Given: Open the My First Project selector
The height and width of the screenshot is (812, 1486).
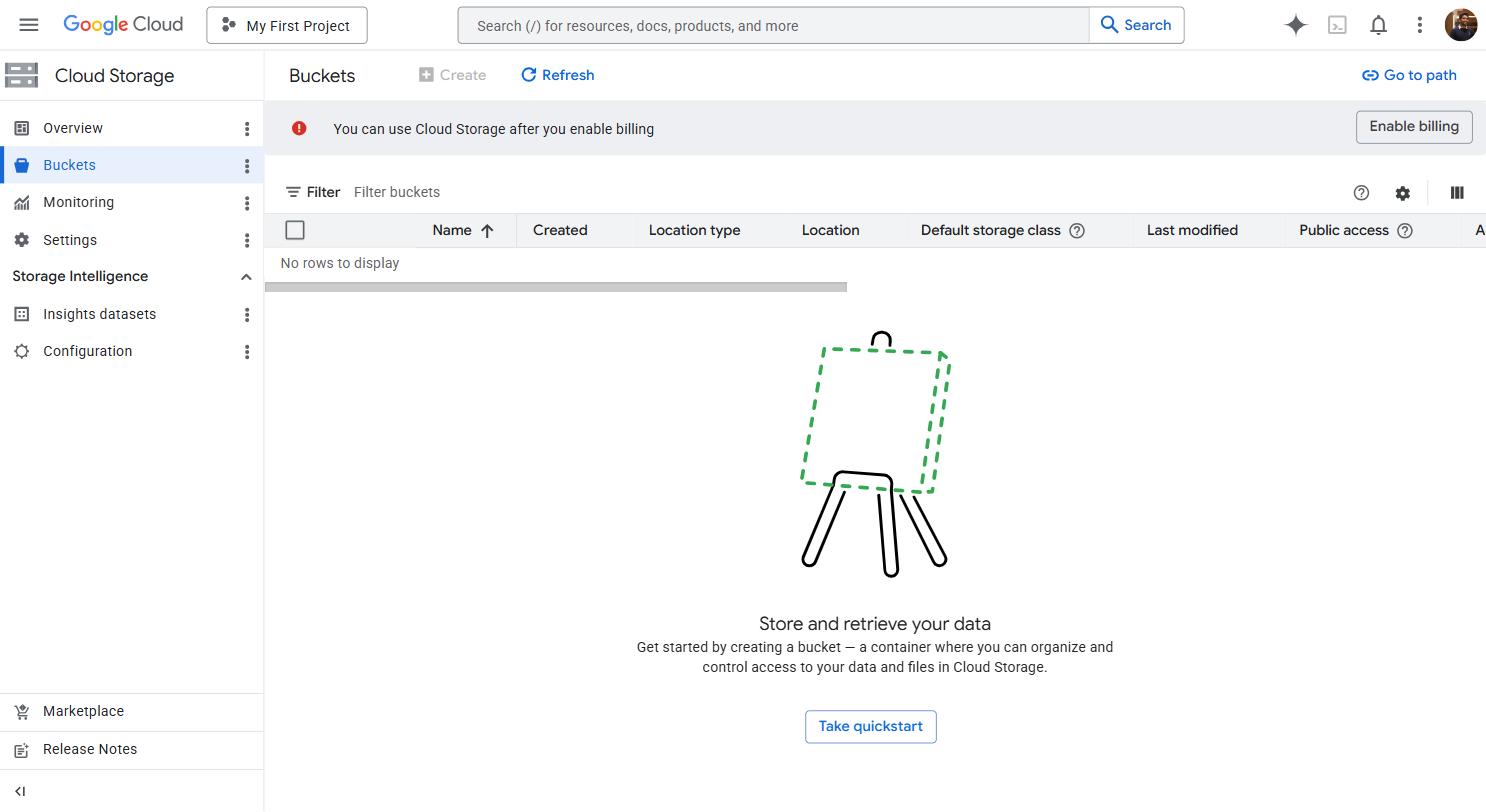Looking at the screenshot, I should coord(287,26).
